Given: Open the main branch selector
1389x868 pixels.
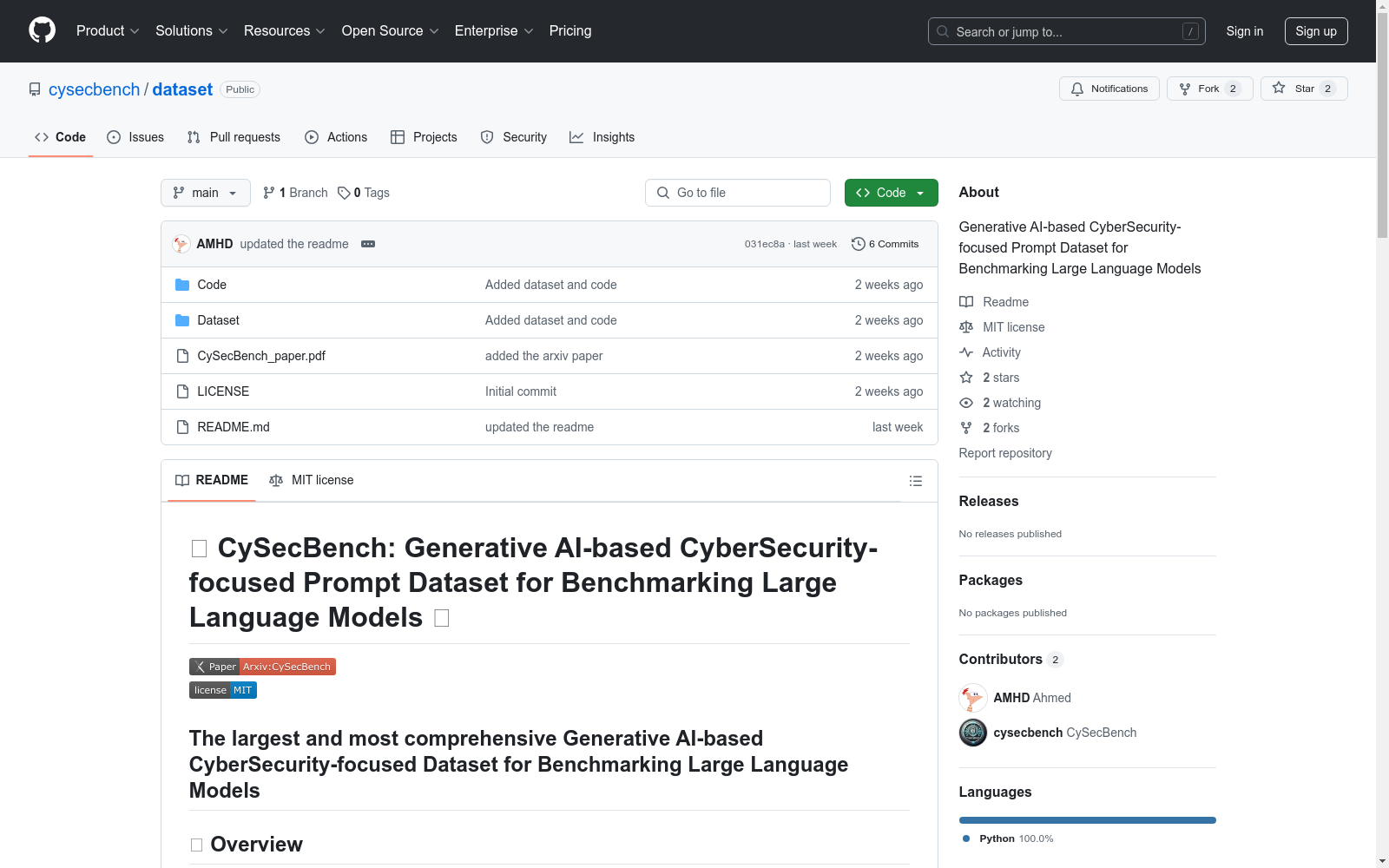Looking at the screenshot, I should click(206, 193).
